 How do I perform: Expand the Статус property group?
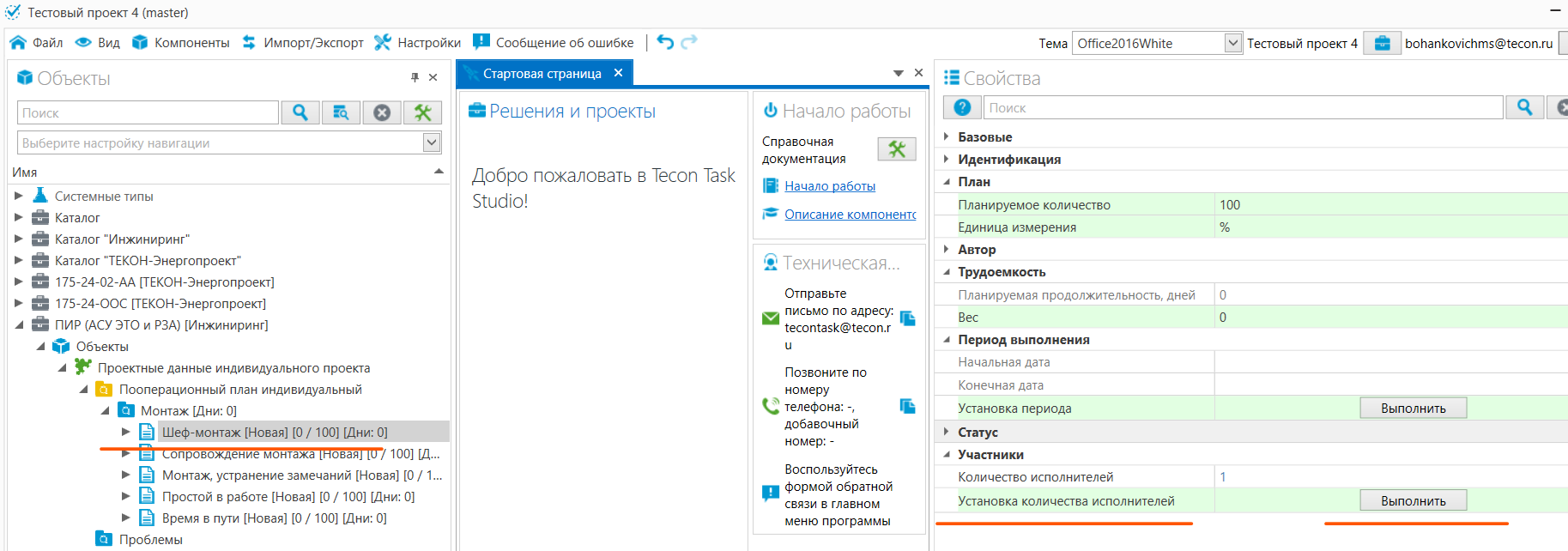(947, 432)
